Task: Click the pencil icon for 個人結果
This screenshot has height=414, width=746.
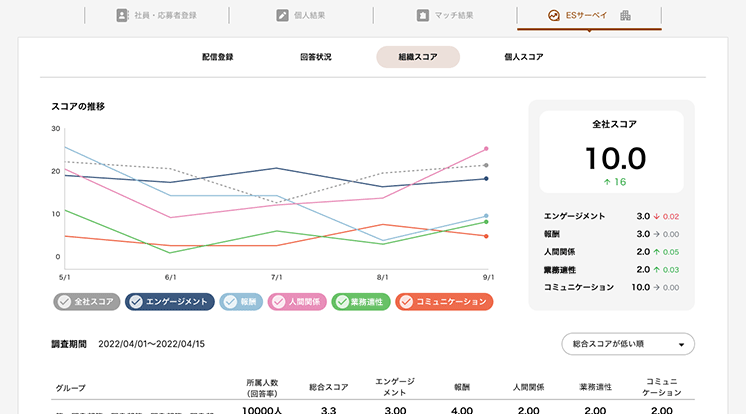Action: click(283, 15)
